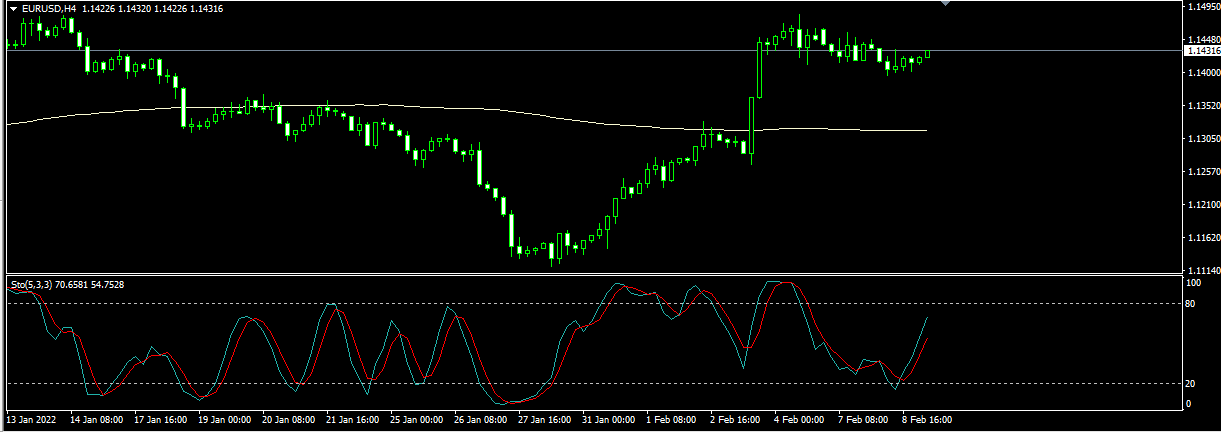Click the 1.13520 price scale label

click(1202, 106)
